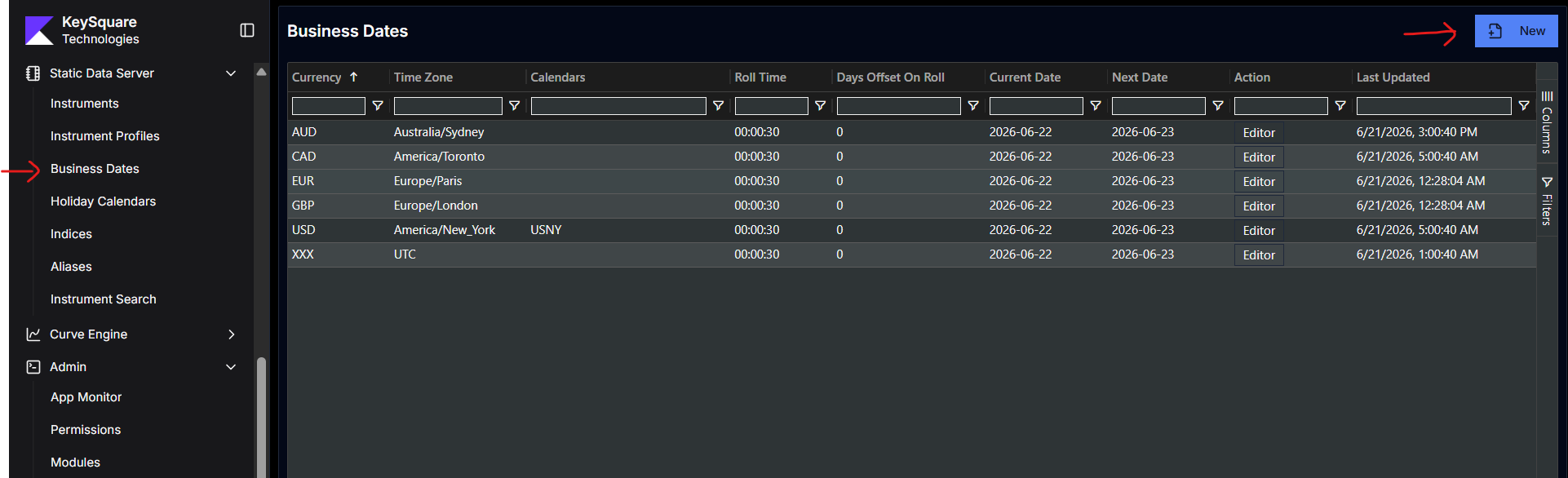Open filter icon for Last Updated column
This screenshot has height=478, width=1568.
1524,106
